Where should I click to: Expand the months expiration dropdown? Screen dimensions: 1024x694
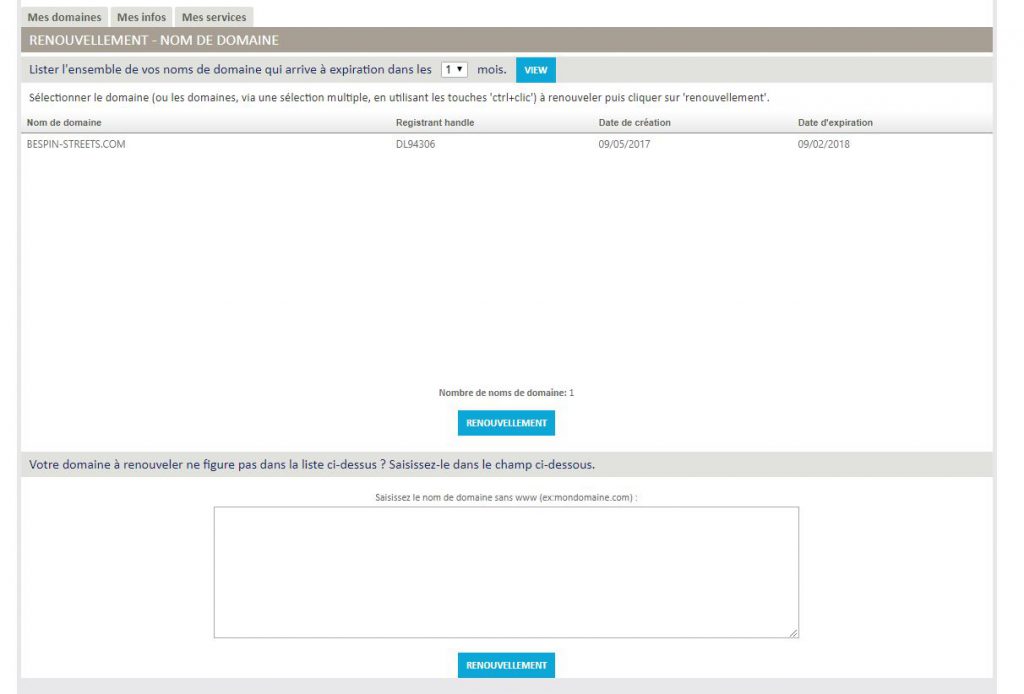[x=454, y=69]
